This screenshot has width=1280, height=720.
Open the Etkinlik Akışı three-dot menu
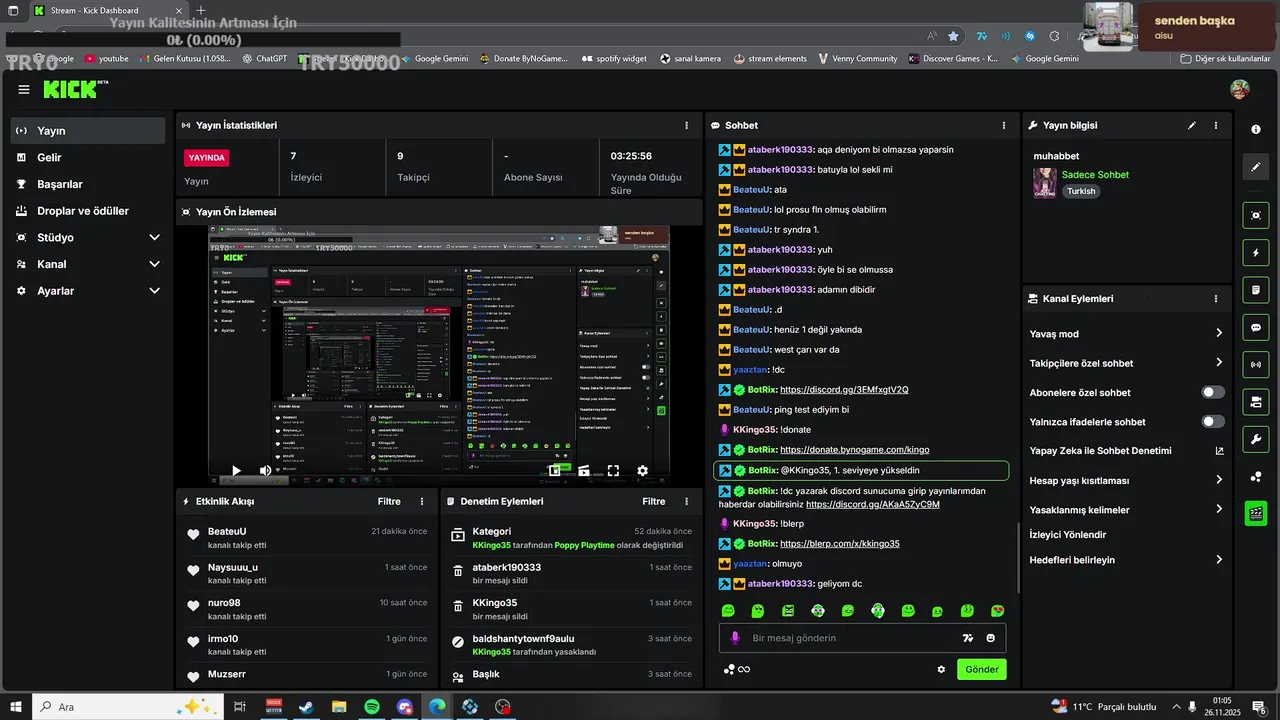[x=421, y=501]
